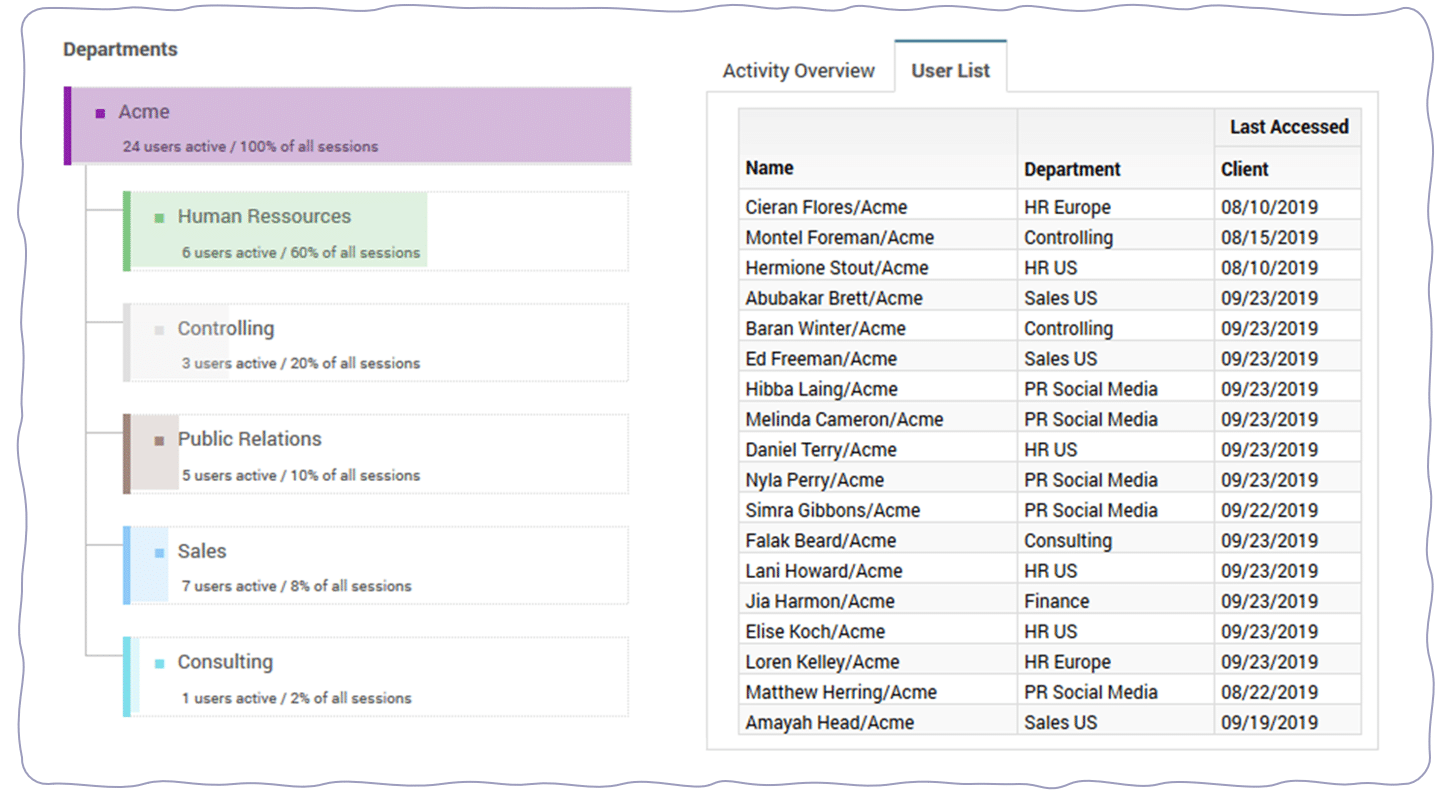Select the Amayah Head/Acme entry

[829, 722]
